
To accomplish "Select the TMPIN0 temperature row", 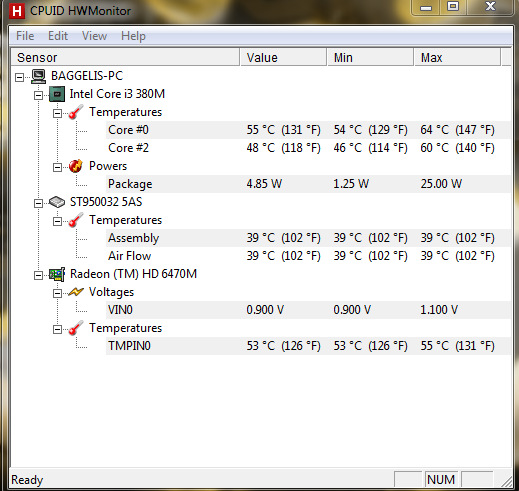I will [309, 346].
